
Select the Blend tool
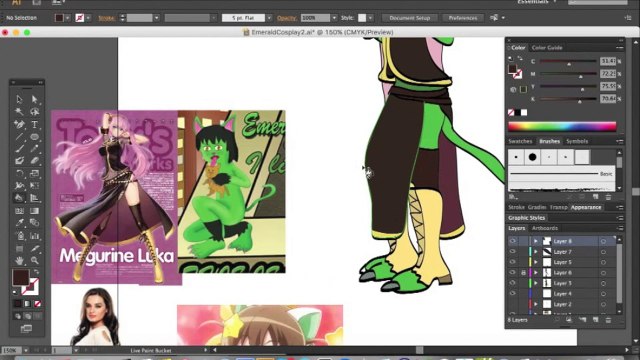34,223
